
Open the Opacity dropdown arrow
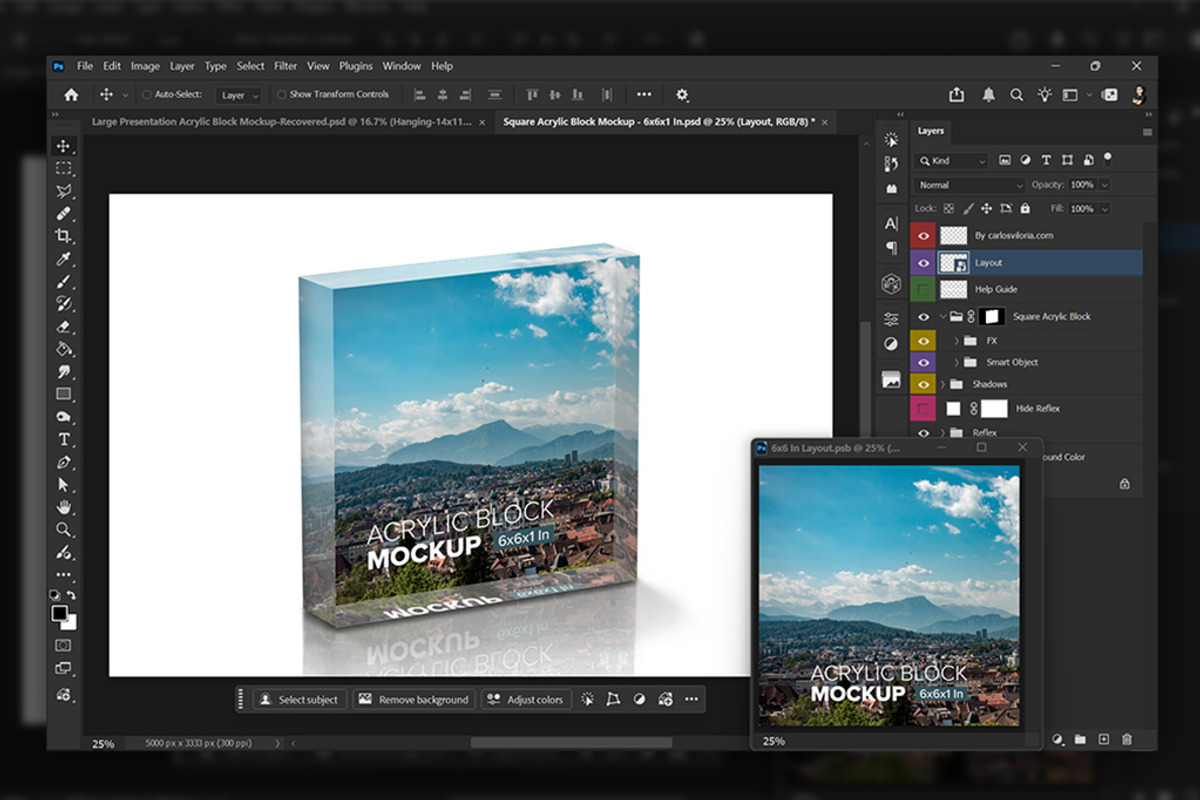(x=1104, y=185)
